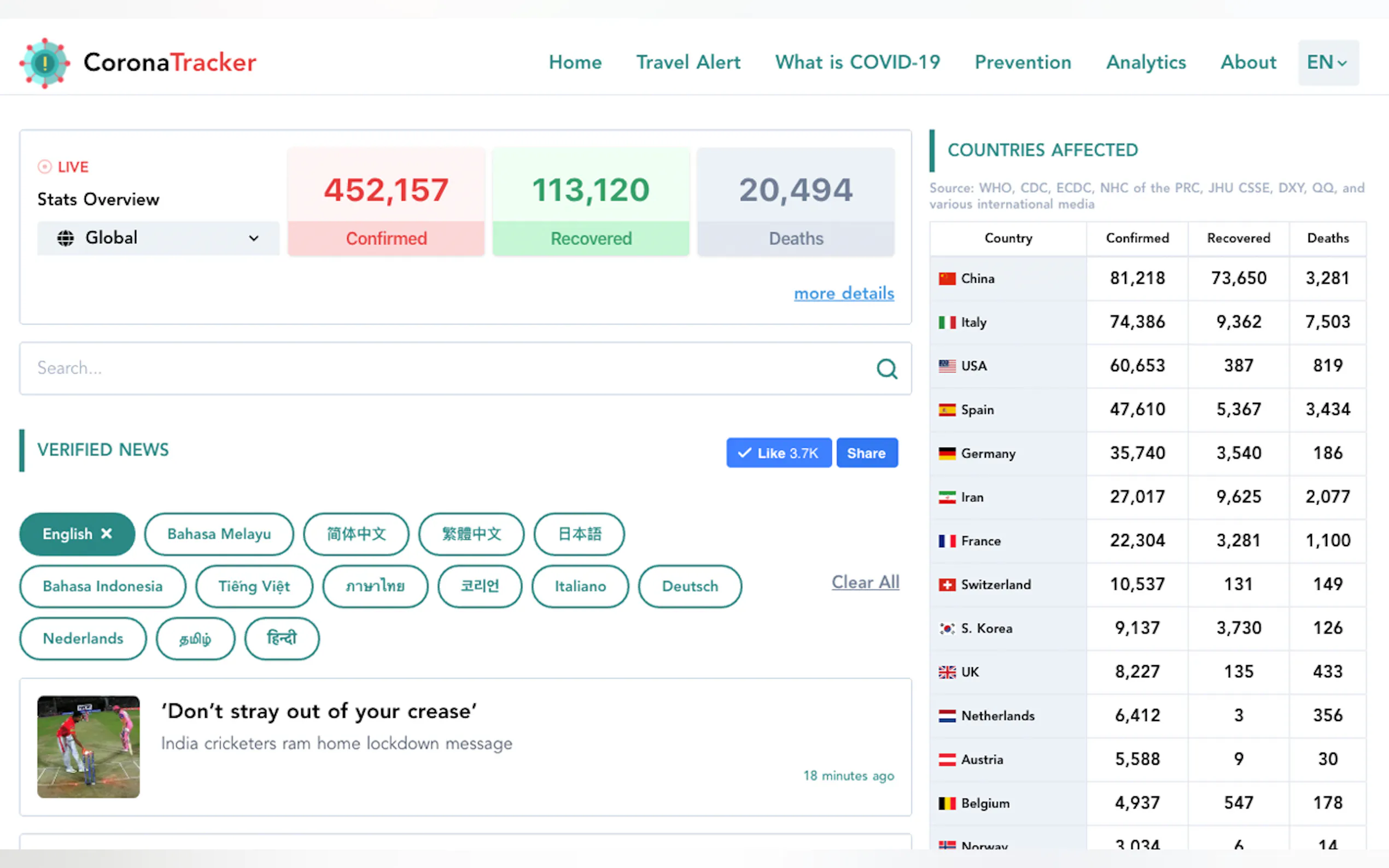1389x868 pixels.
Task: Click the Country column header
Action: pos(1008,238)
